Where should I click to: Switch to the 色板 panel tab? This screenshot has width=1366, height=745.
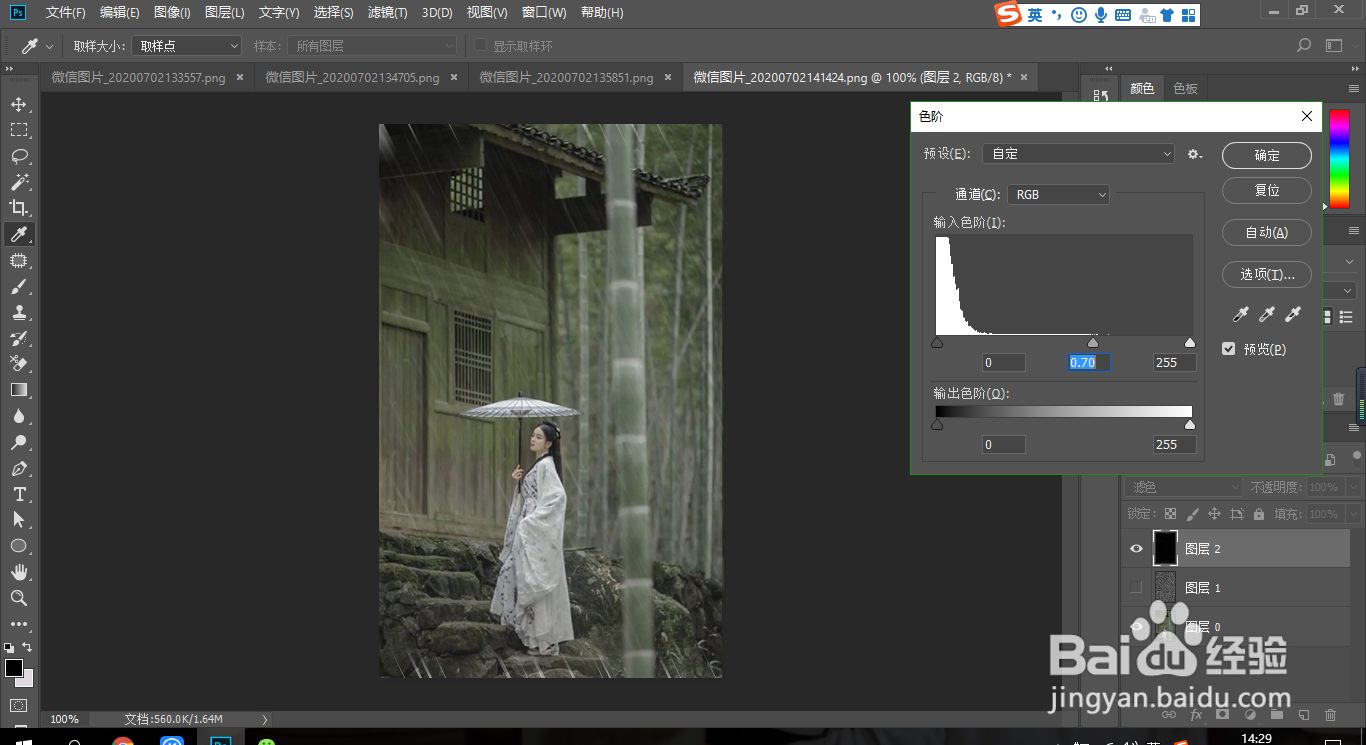[x=1186, y=88]
